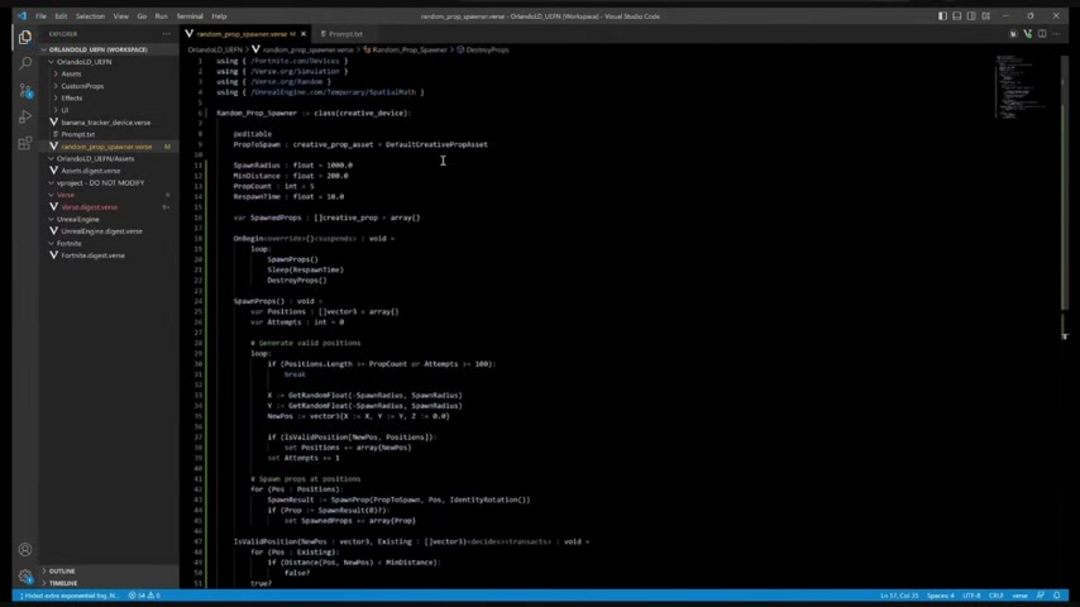
Task: Click the split editor right icon
Action: pos(1042,34)
